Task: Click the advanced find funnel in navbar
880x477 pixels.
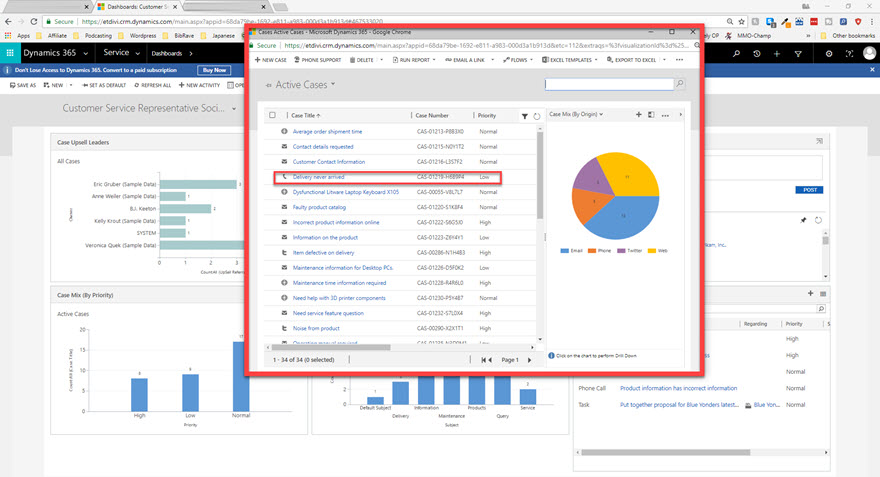Action: click(798, 54)
